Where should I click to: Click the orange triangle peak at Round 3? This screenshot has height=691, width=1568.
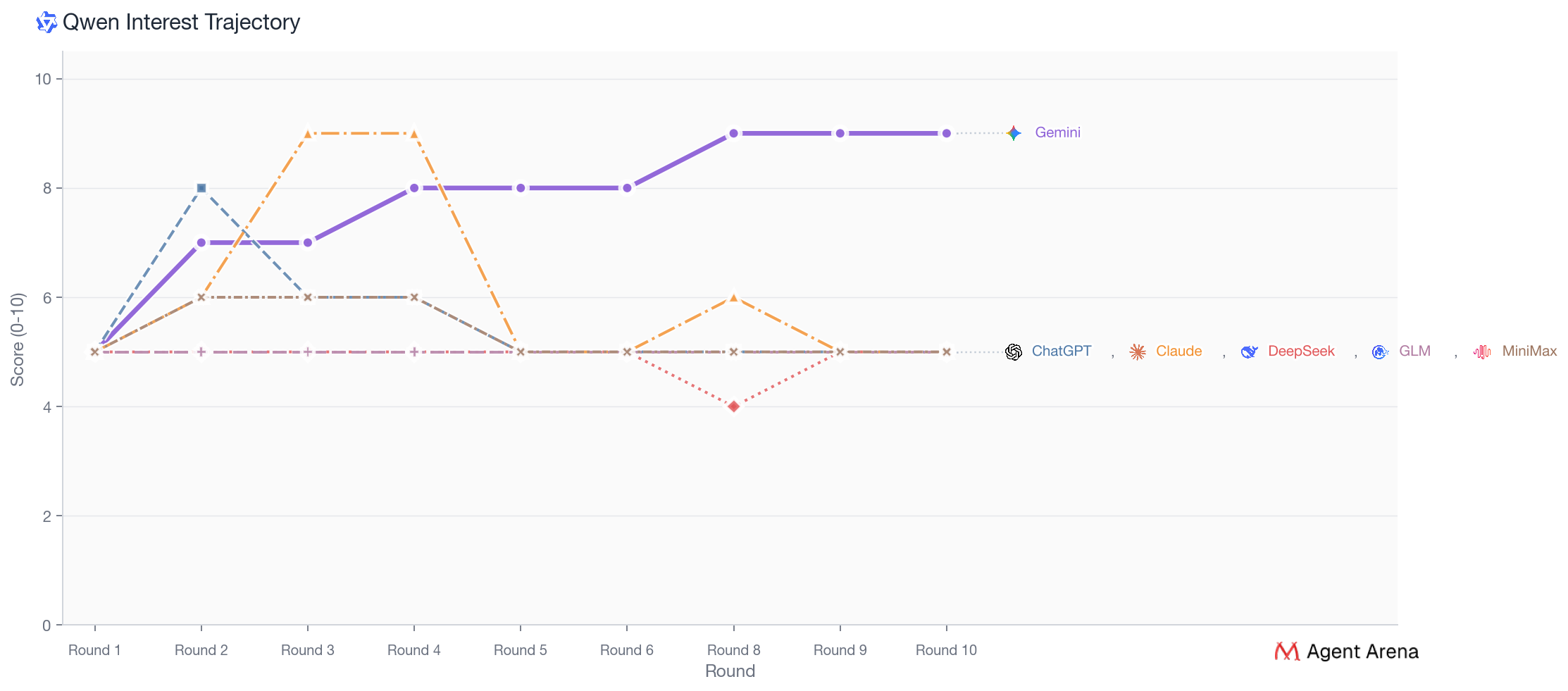pyautogui.click(x=308, y=134)
